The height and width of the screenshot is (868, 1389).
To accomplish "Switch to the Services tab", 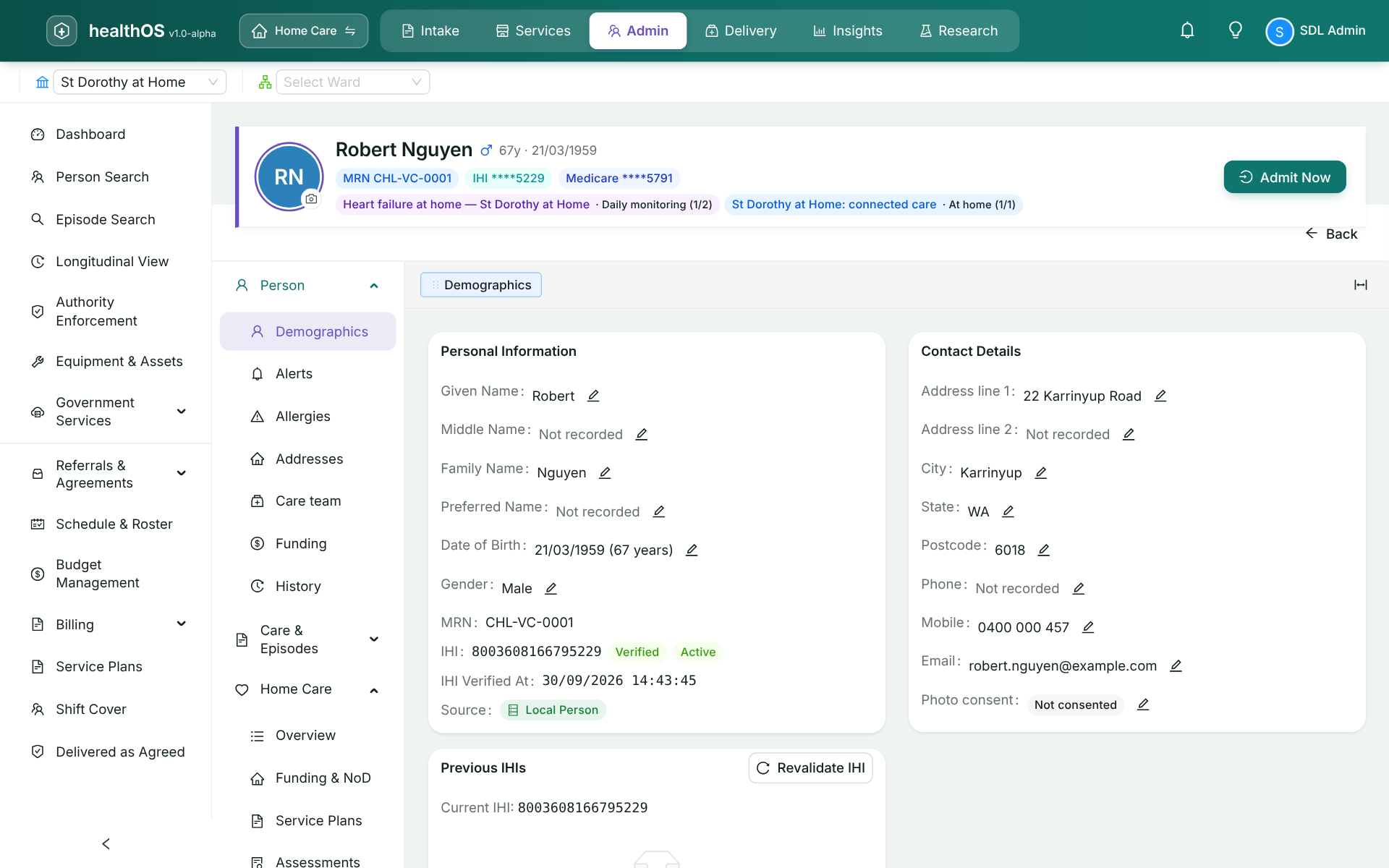I will (533, 30).
